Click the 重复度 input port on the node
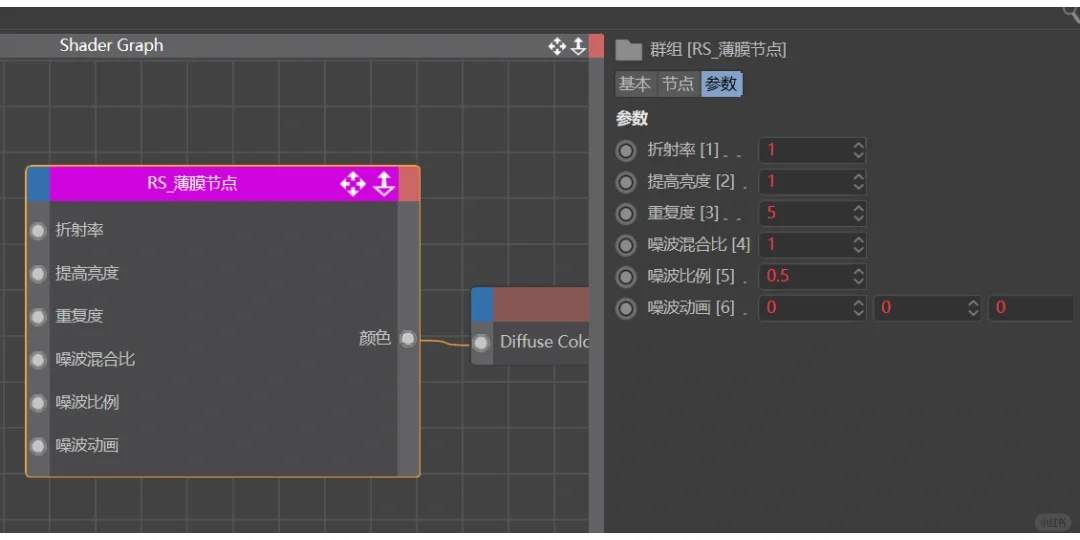The height and width of the screenshot is (540, 1080). point(38,317)
